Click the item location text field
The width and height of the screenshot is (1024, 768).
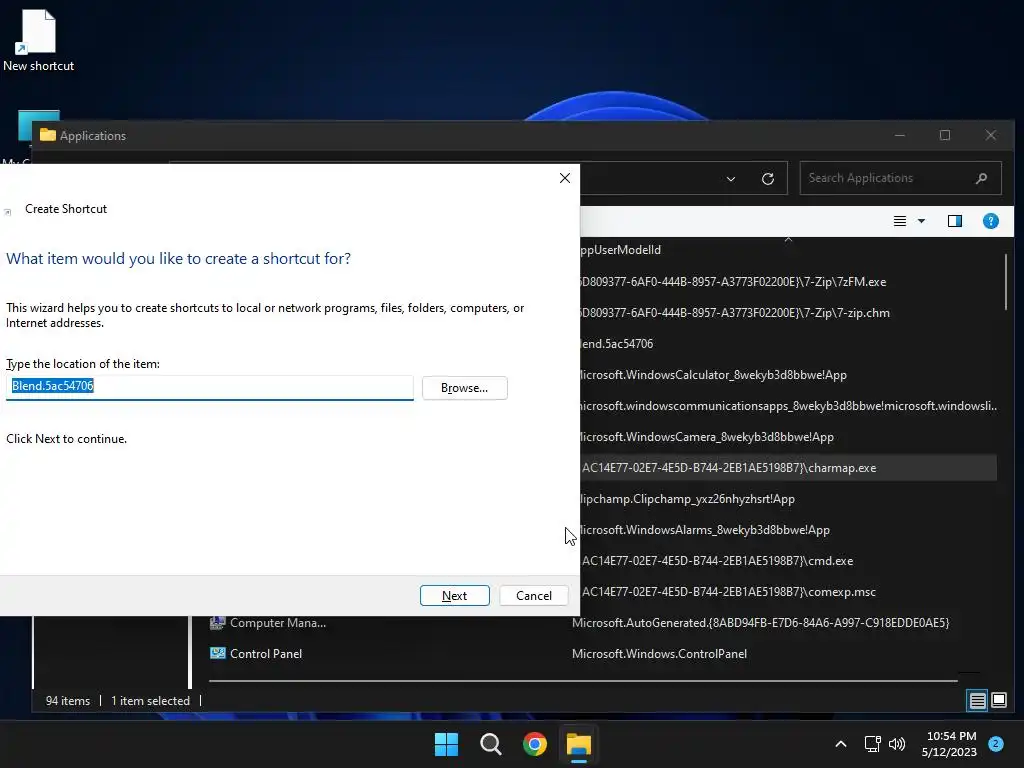pyautogui.click(x=210, y=387)
